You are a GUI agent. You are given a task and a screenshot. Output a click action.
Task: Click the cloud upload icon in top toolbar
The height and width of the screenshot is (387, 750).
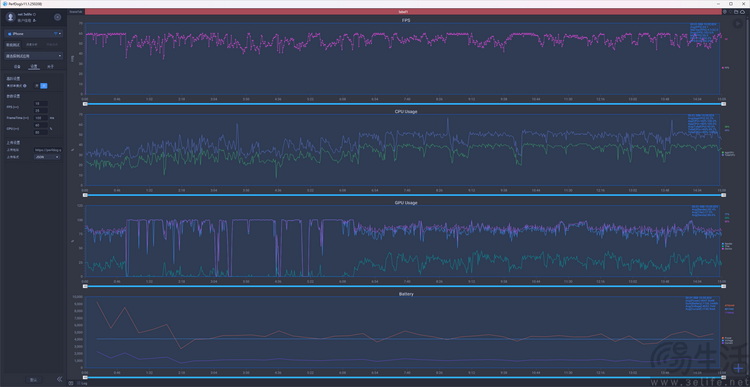742,12
